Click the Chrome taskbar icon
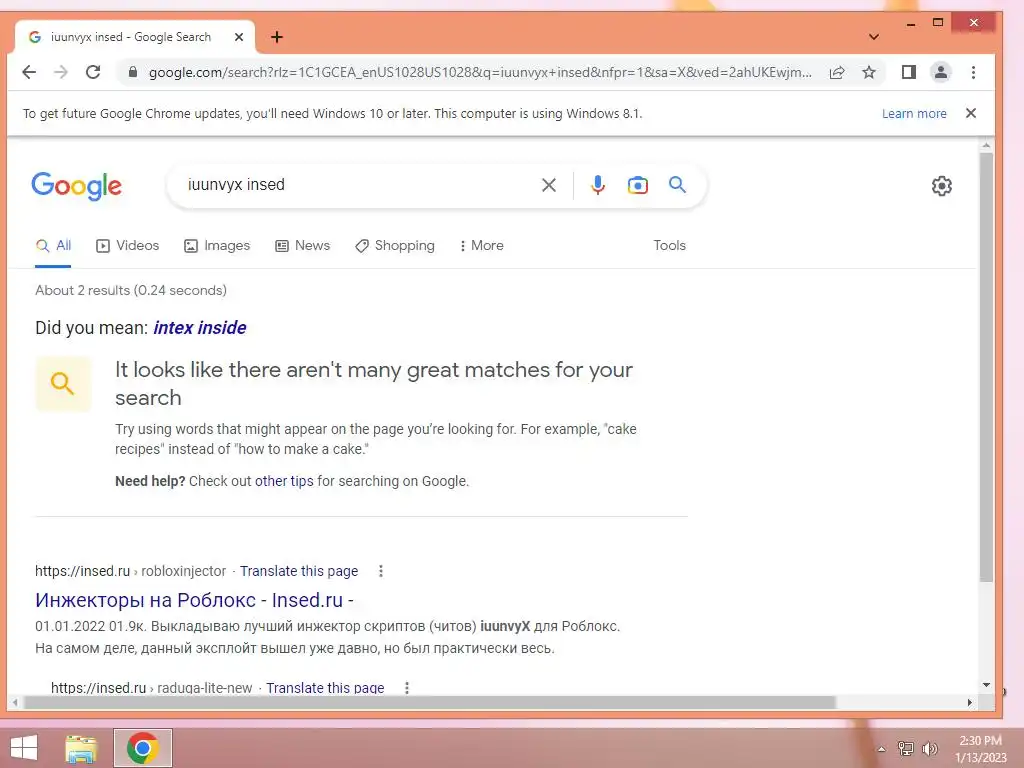This screenshot has width=1024, height=768. tap(143, 748)
